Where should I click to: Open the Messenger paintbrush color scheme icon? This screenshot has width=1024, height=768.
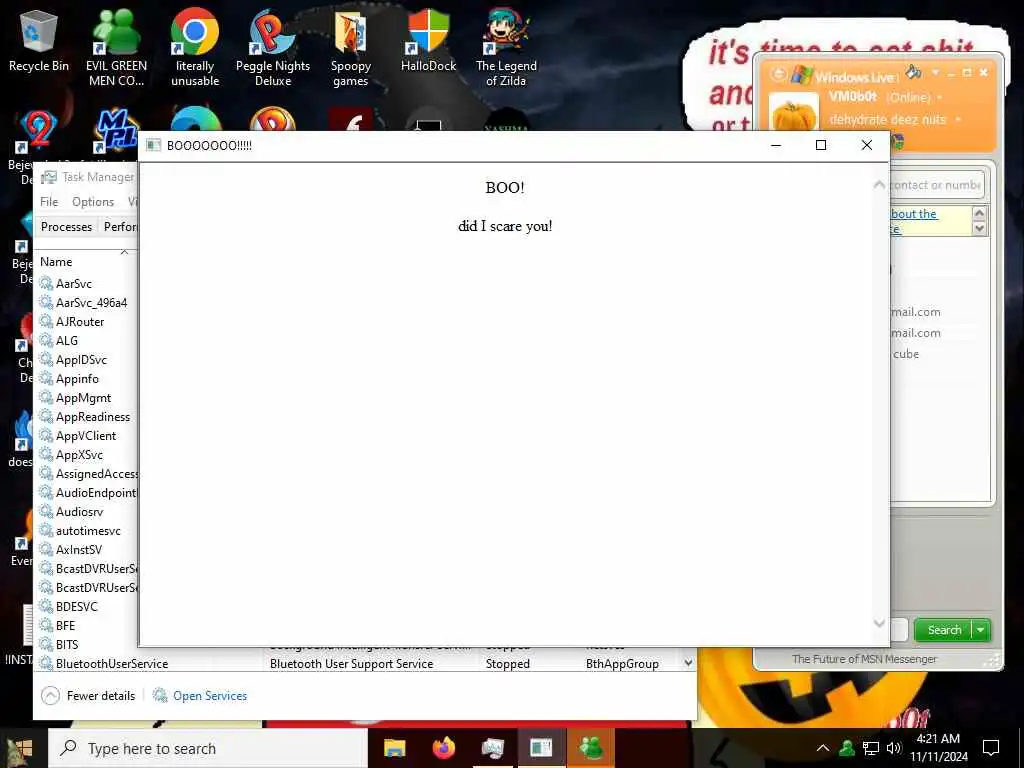coord(914,72)
